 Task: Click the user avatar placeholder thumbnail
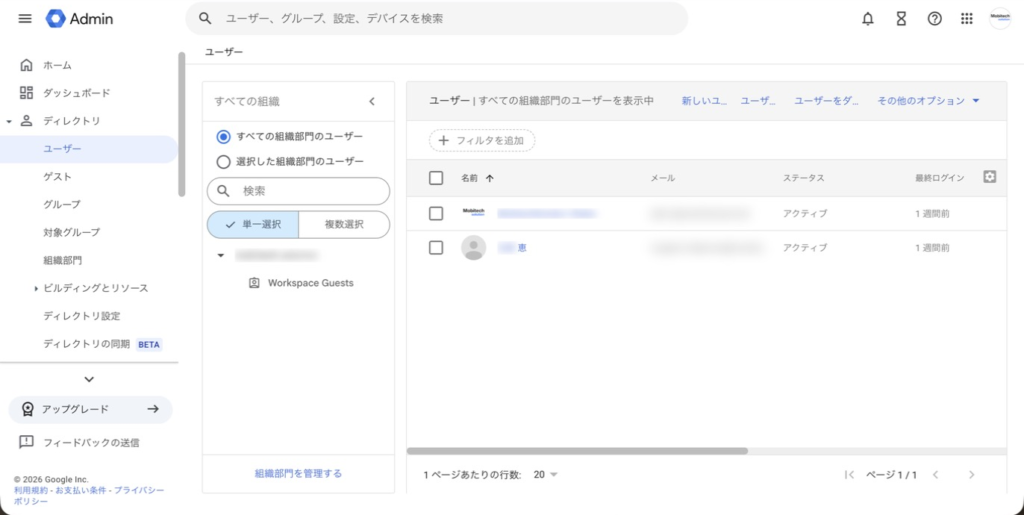pos(473,248)
